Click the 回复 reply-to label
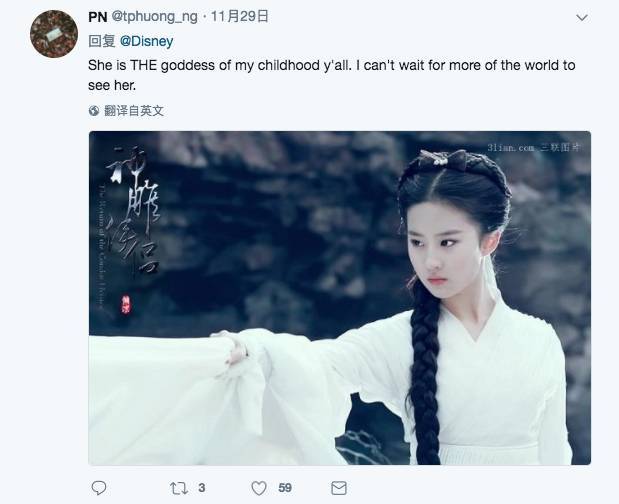The image size is (619, 504). [101, 41]
